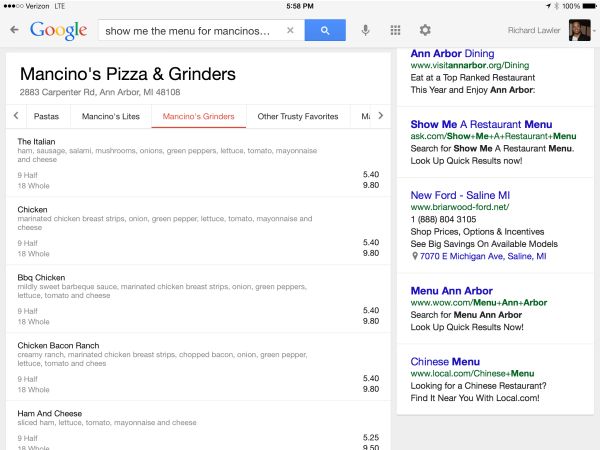Screen dimensions: 600x450
Task: Start voice search with microphone icon
Action: coord(365,30)
